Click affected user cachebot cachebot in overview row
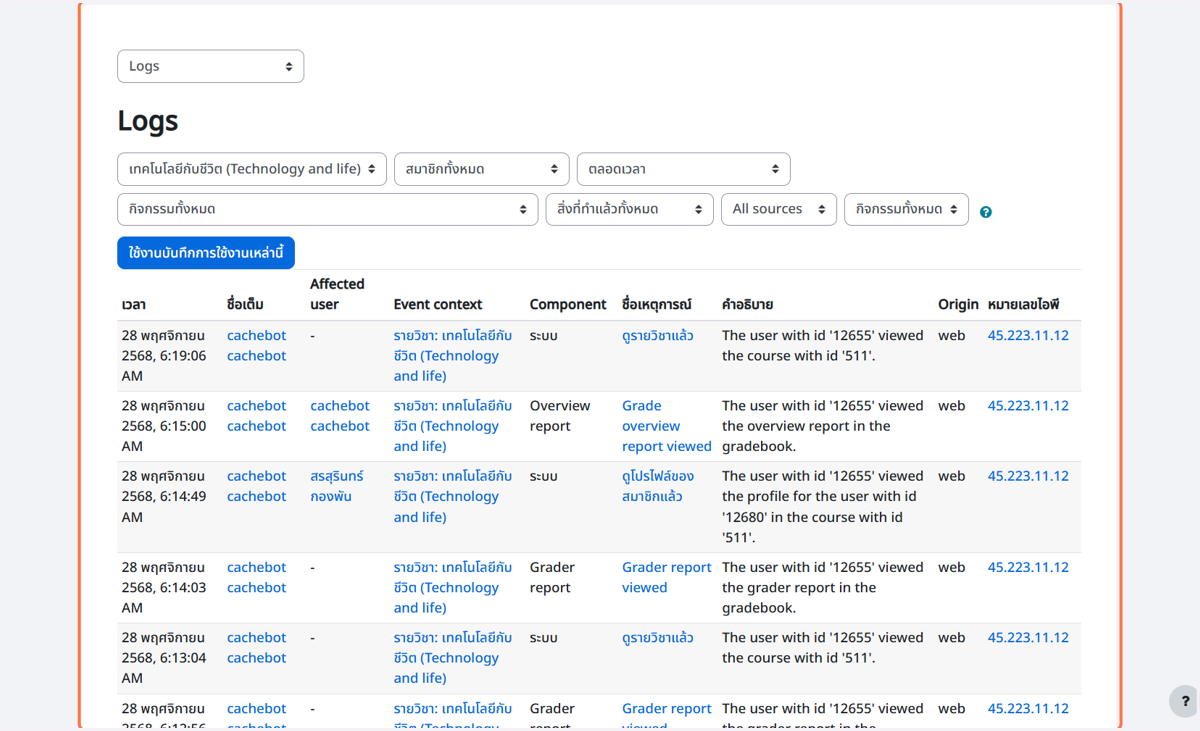The width and height of the screenshot is (1200, 731). coord(340,416)
